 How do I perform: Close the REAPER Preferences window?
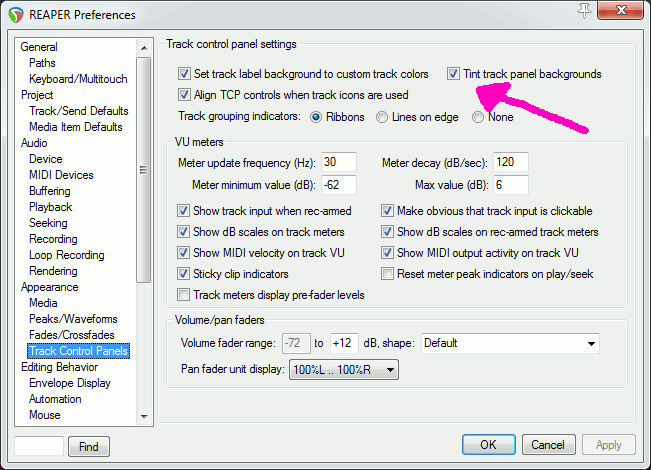click(x=620, y=10)
